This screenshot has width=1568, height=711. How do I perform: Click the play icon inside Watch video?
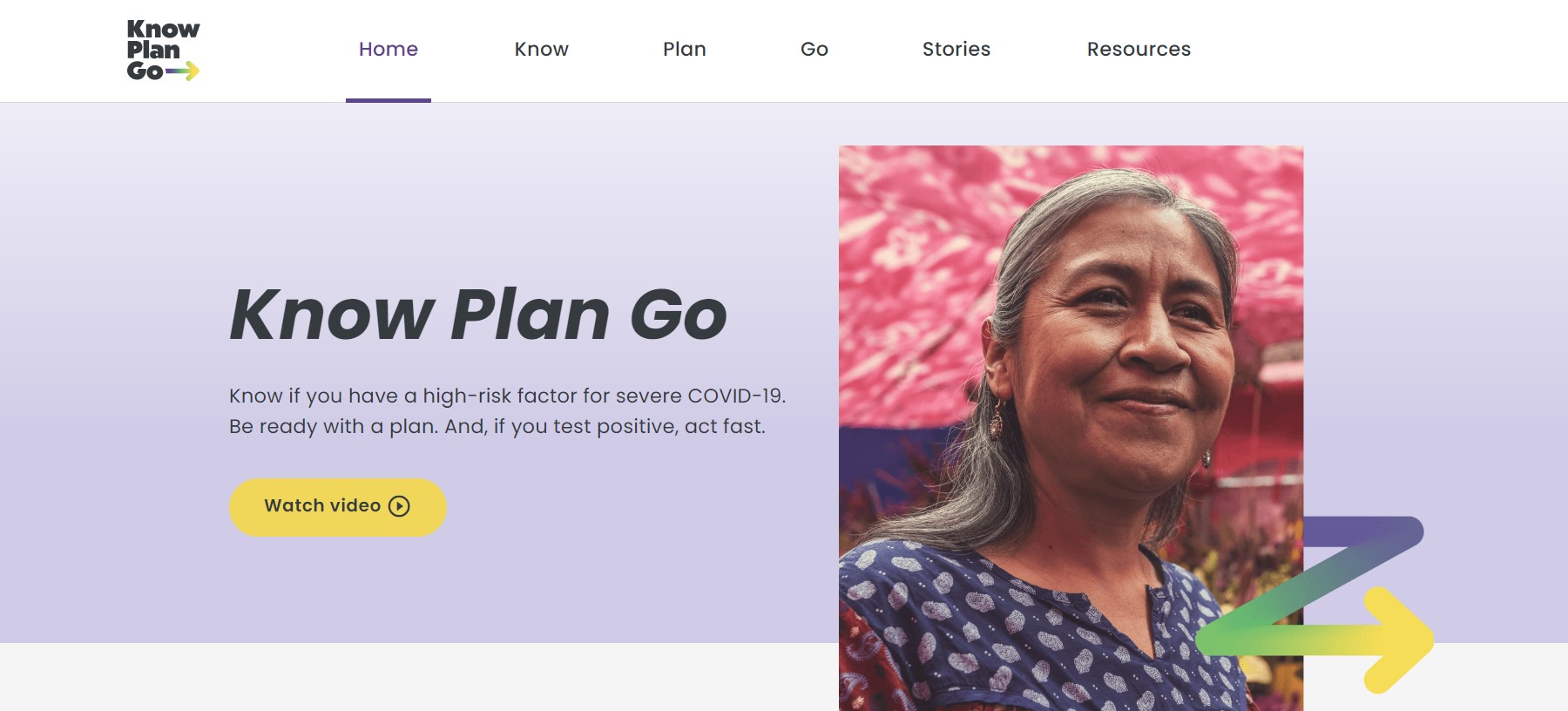pyautogui.click(x=400, y=505)
